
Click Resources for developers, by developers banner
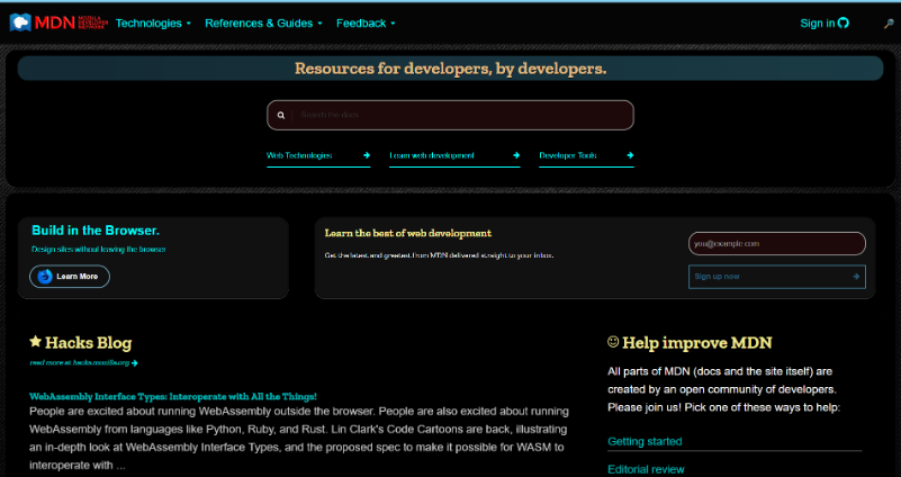(x=450, y=68)
